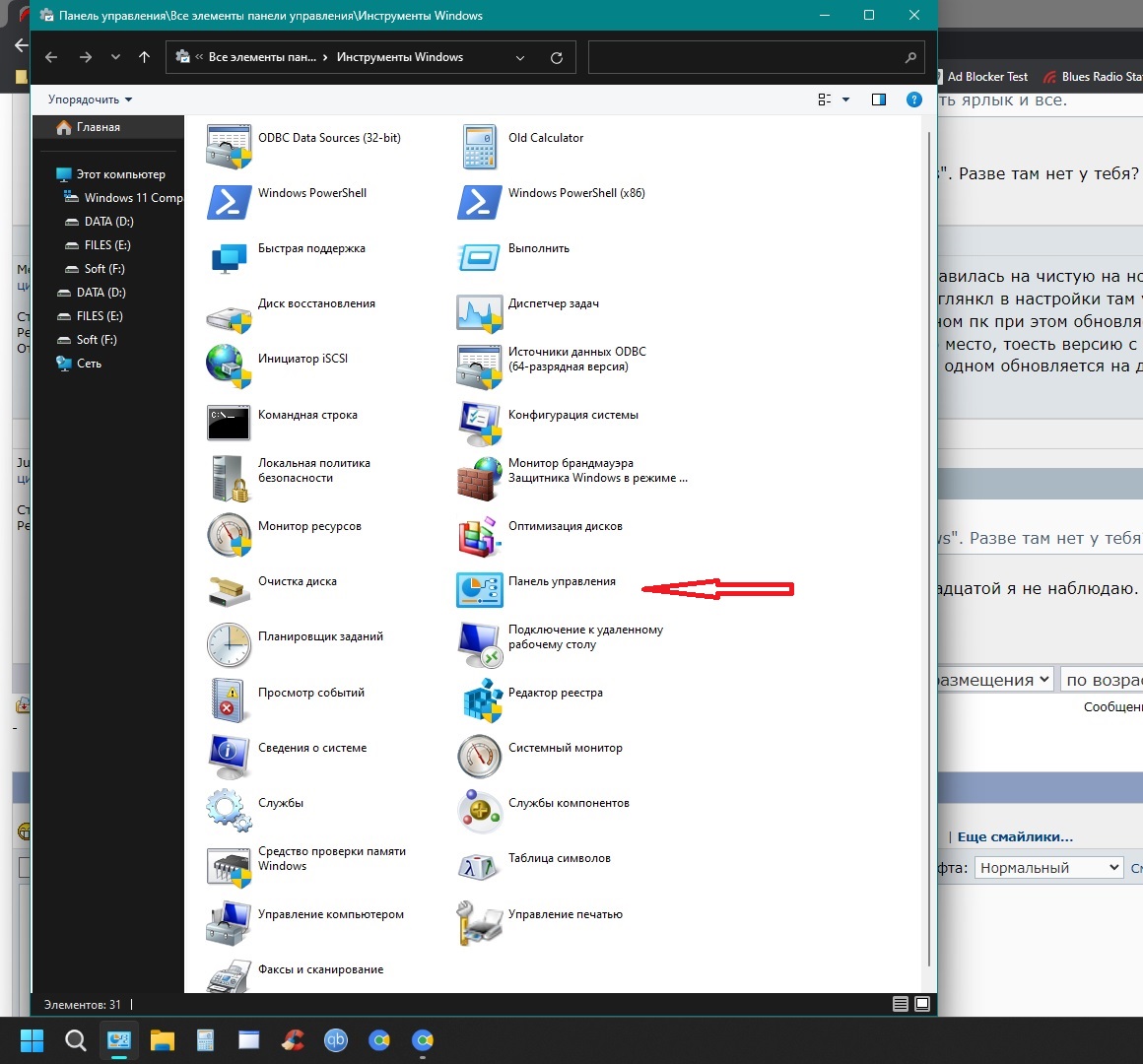The image size is (1143, 1064).
Task: Open Подключение к удаленному рабочему столу
Action: 479,645
